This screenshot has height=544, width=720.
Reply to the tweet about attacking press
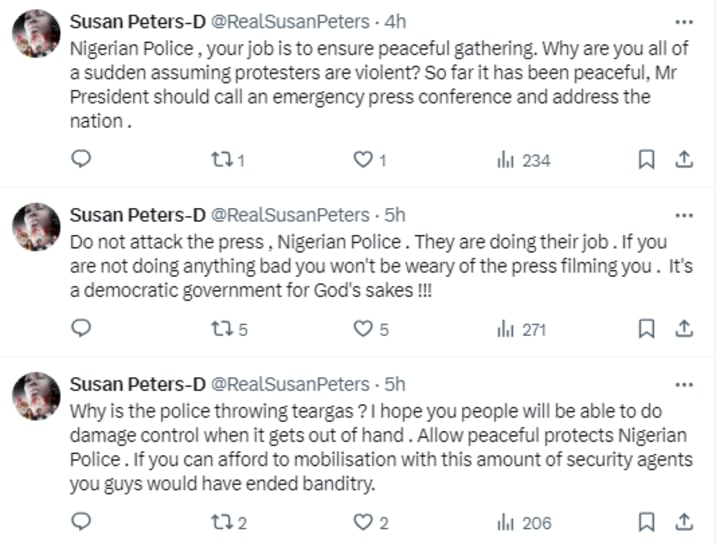point(83,329)
